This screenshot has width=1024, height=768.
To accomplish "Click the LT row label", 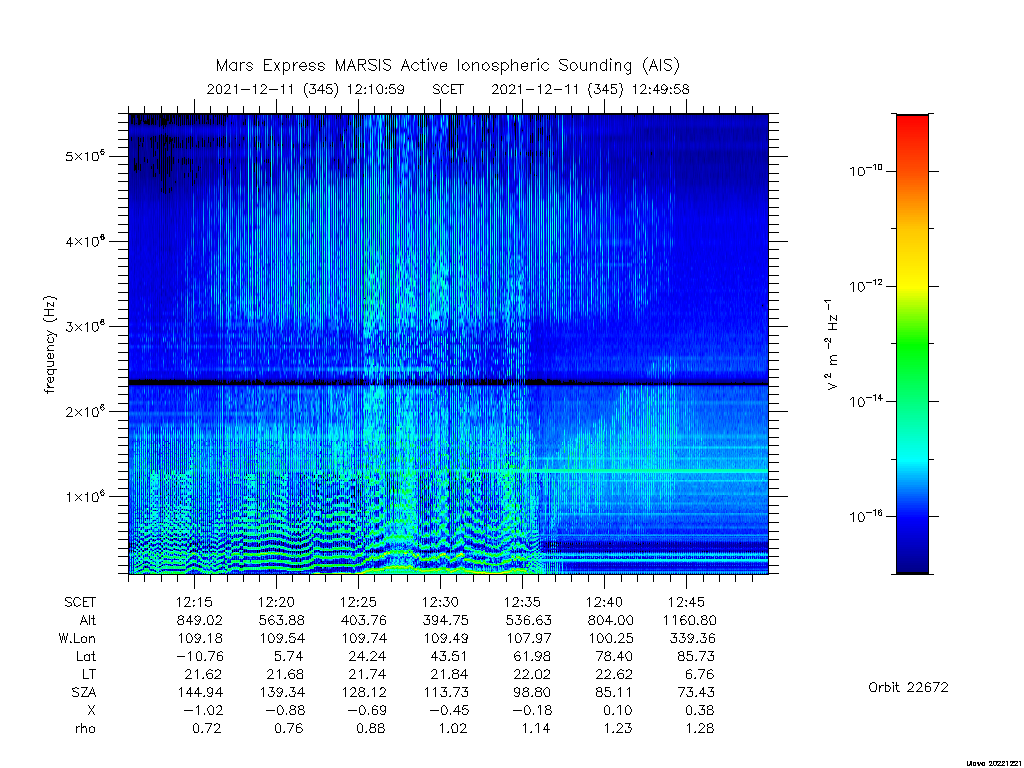I will point(89,674).
